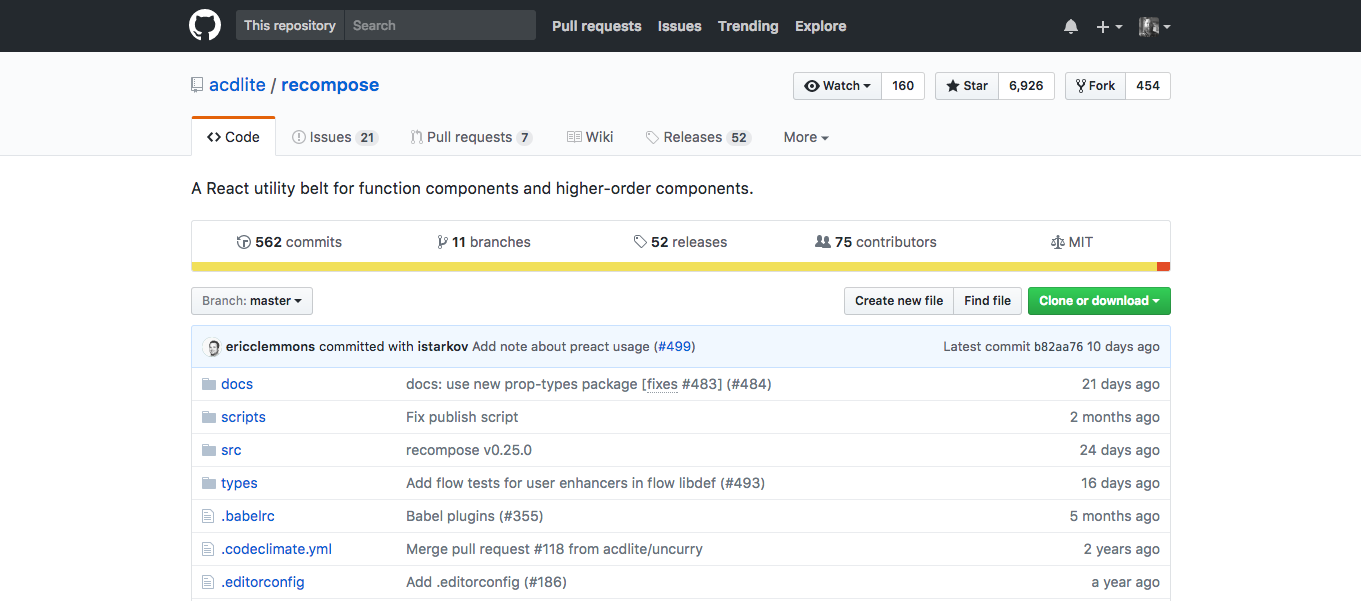The height and width of the screenshot is (601, 1361).
Task: Open the recompose repository name link
Action: [330, 85]
